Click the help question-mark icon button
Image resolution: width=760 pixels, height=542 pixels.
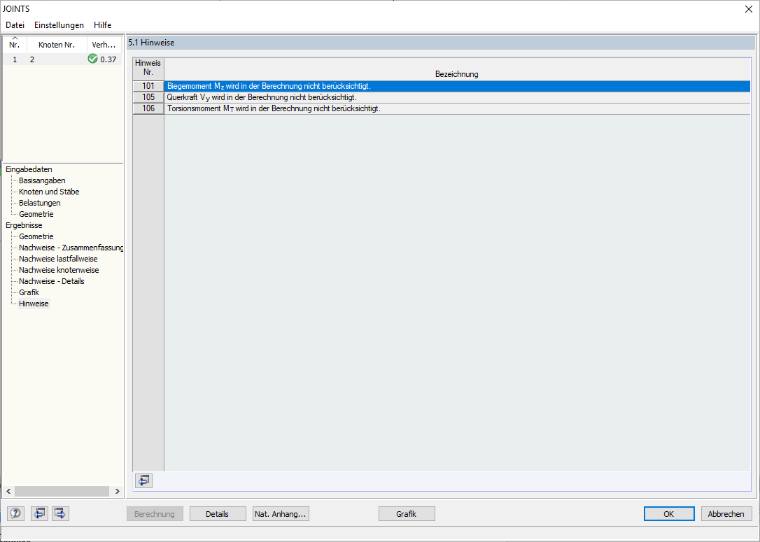click(x=16, y=513)
